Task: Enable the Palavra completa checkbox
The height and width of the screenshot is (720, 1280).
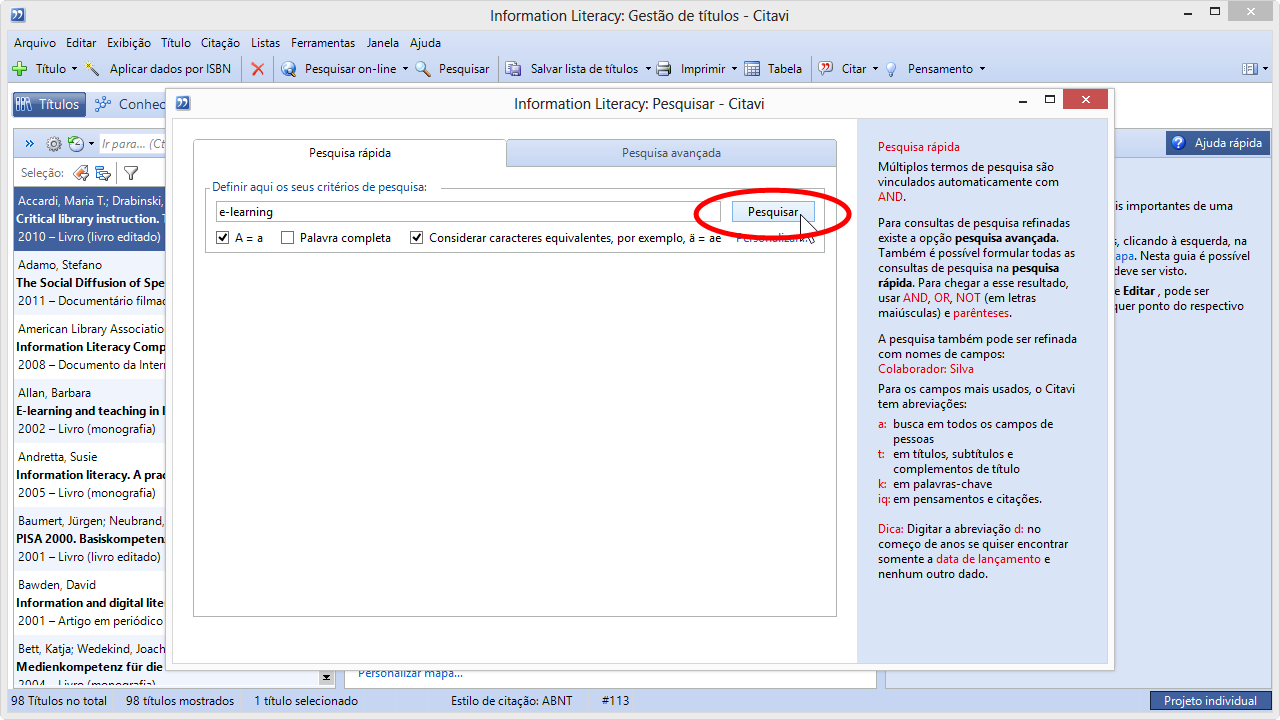Action: (x=288, y=238)
